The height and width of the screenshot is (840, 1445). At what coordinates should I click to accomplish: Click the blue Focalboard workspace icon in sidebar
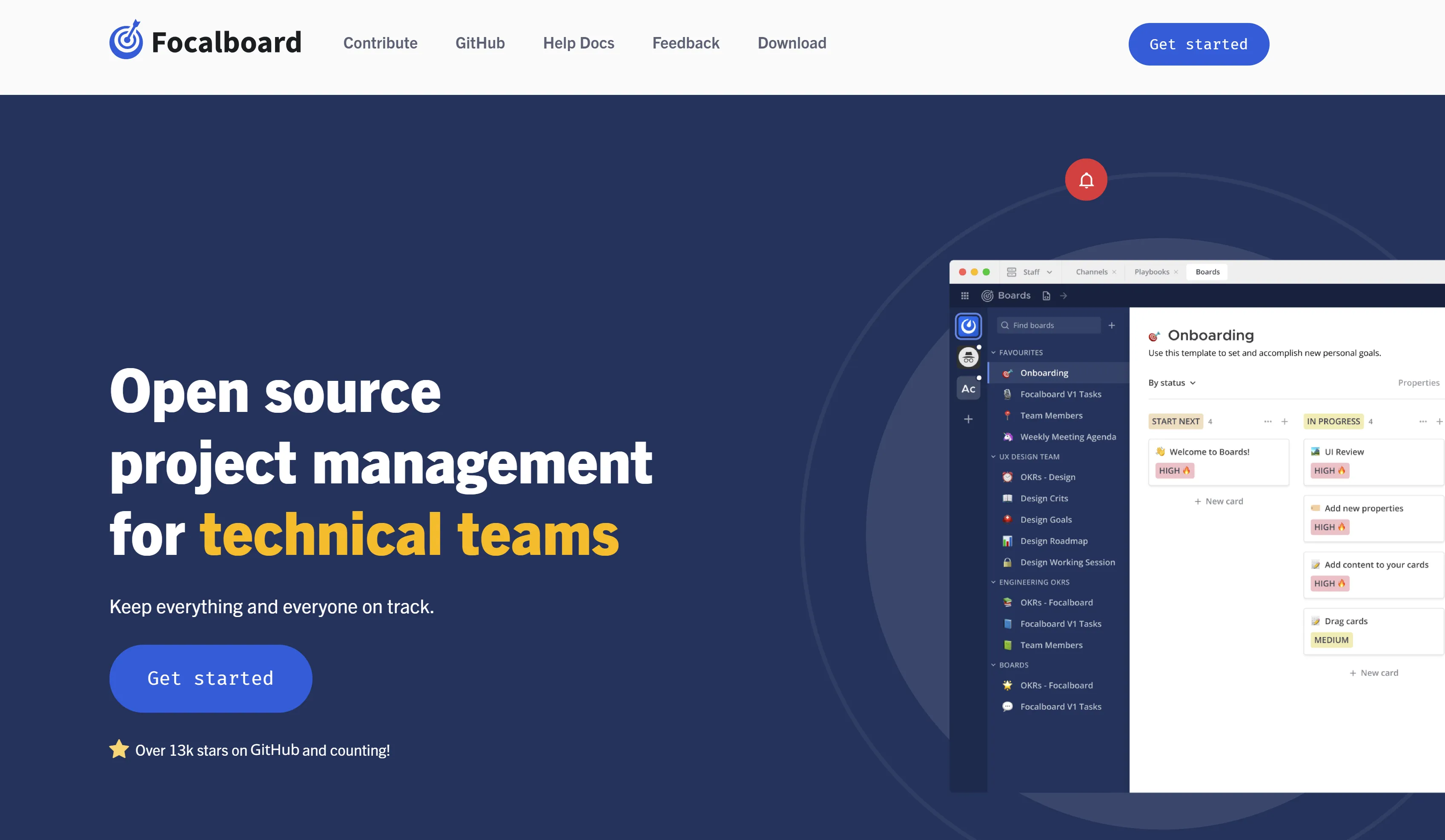click(968, 326)
